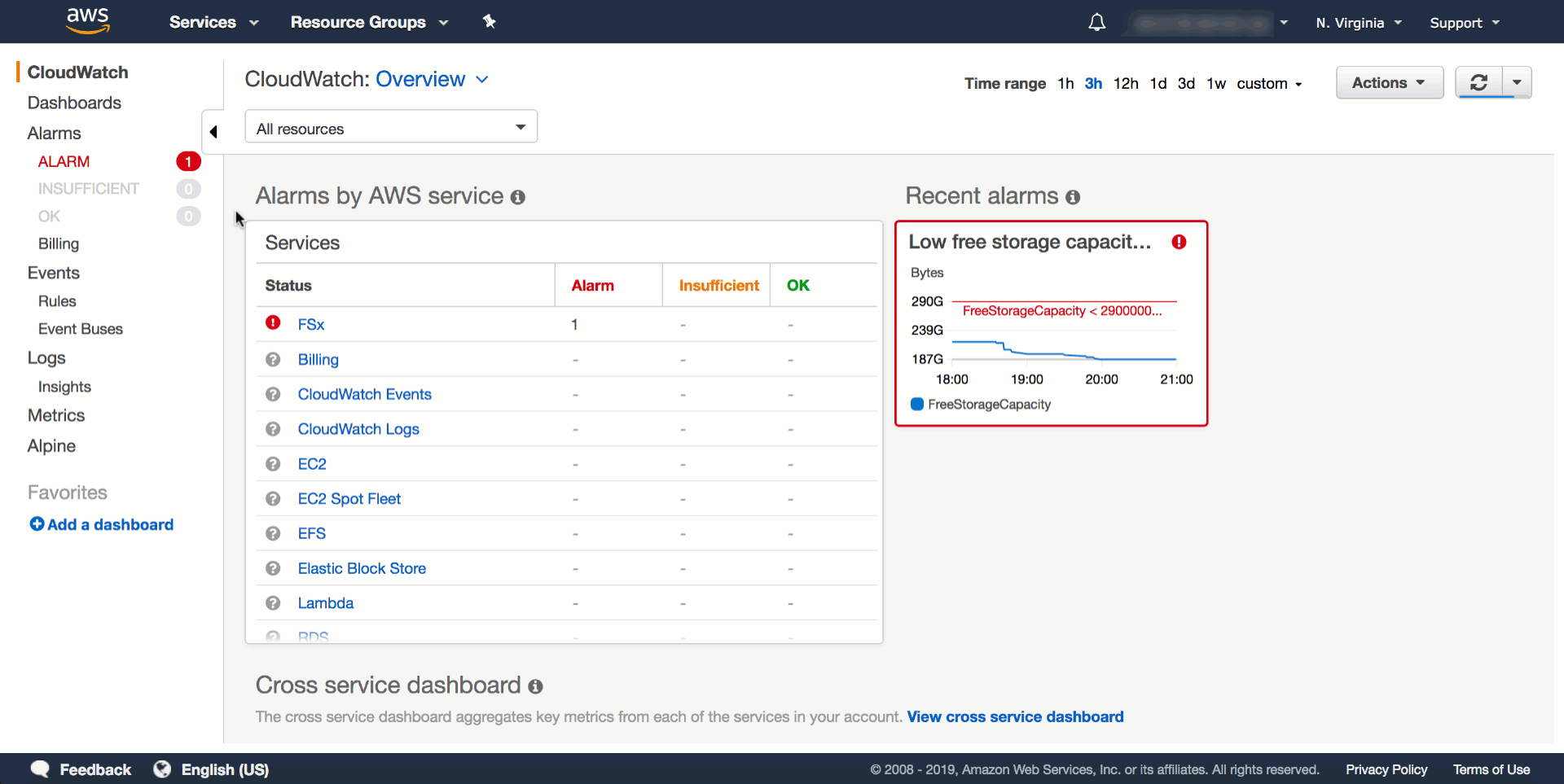Screen dimensions: 1564x784
Task: Click the status icon in the EC2 Spot Fleet row
Action: coord(273,498)
